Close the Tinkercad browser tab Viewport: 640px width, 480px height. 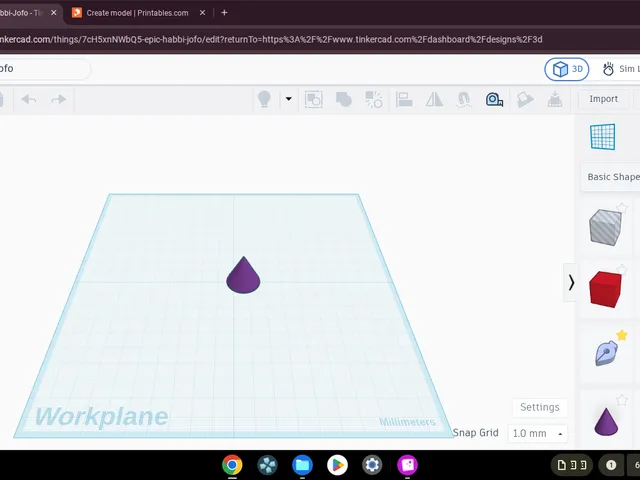[x=53, y=13]
